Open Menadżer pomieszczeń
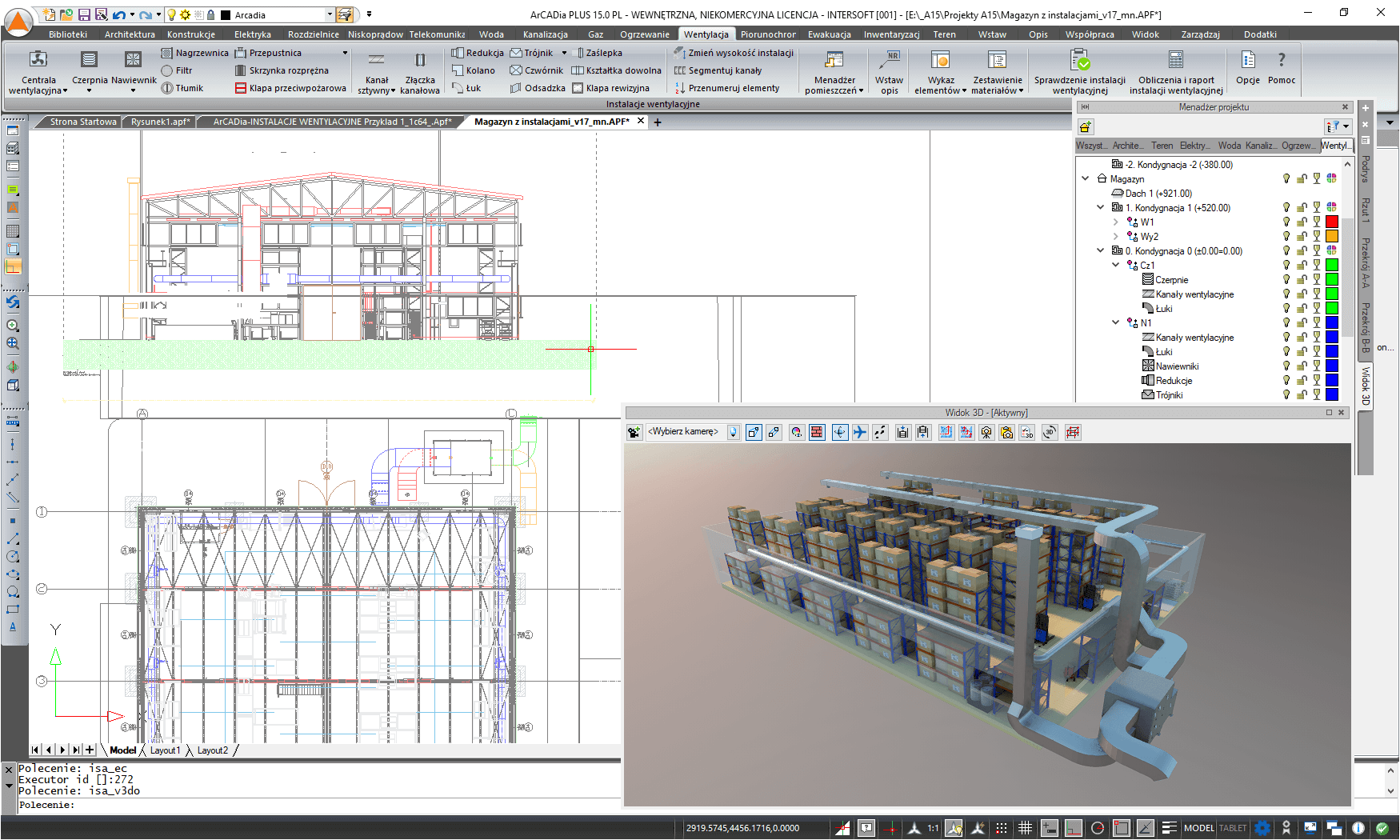1400x840 pixels. 834,72
